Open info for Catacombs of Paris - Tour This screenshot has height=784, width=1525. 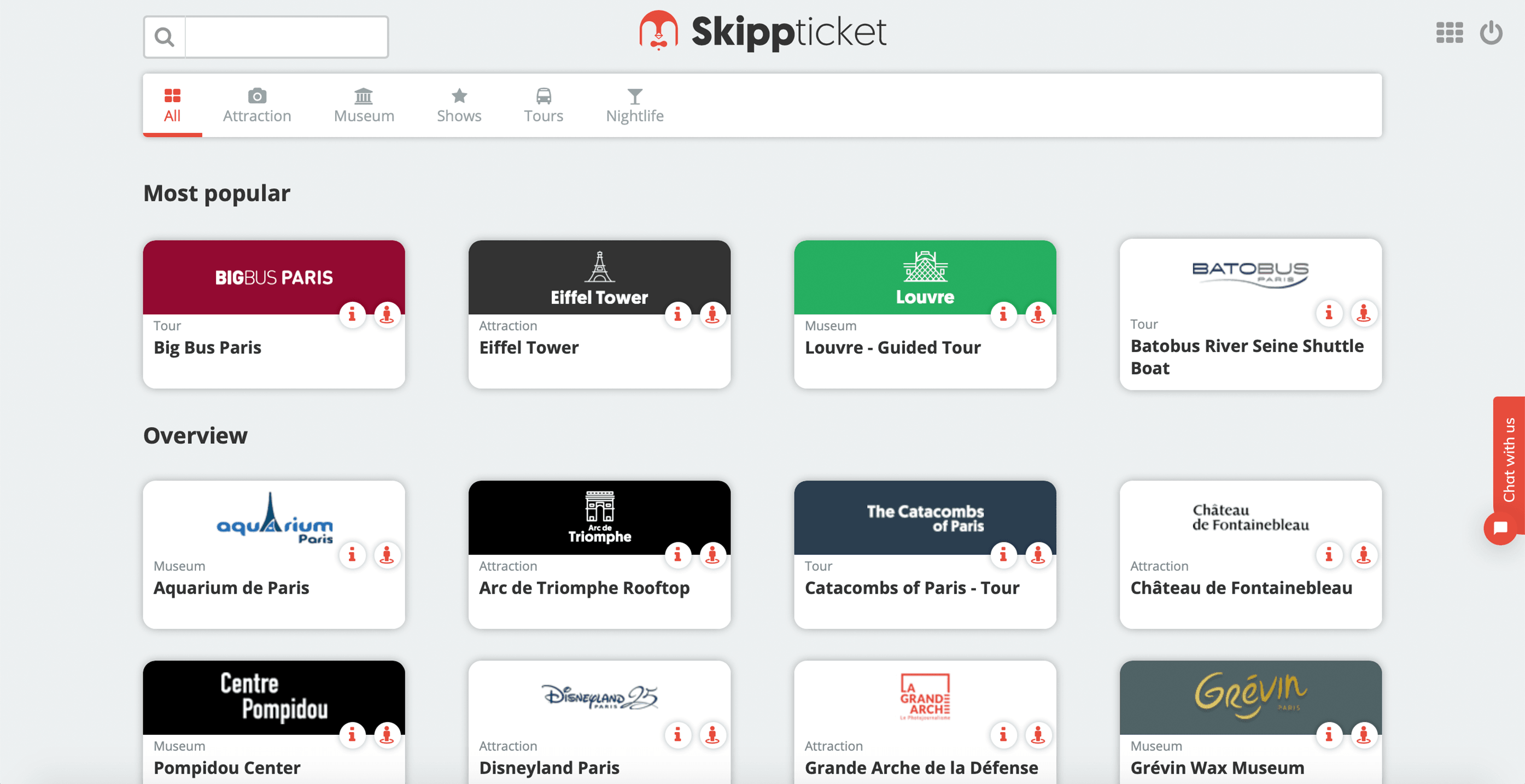pyautogui.click(x=1003, y=555)
